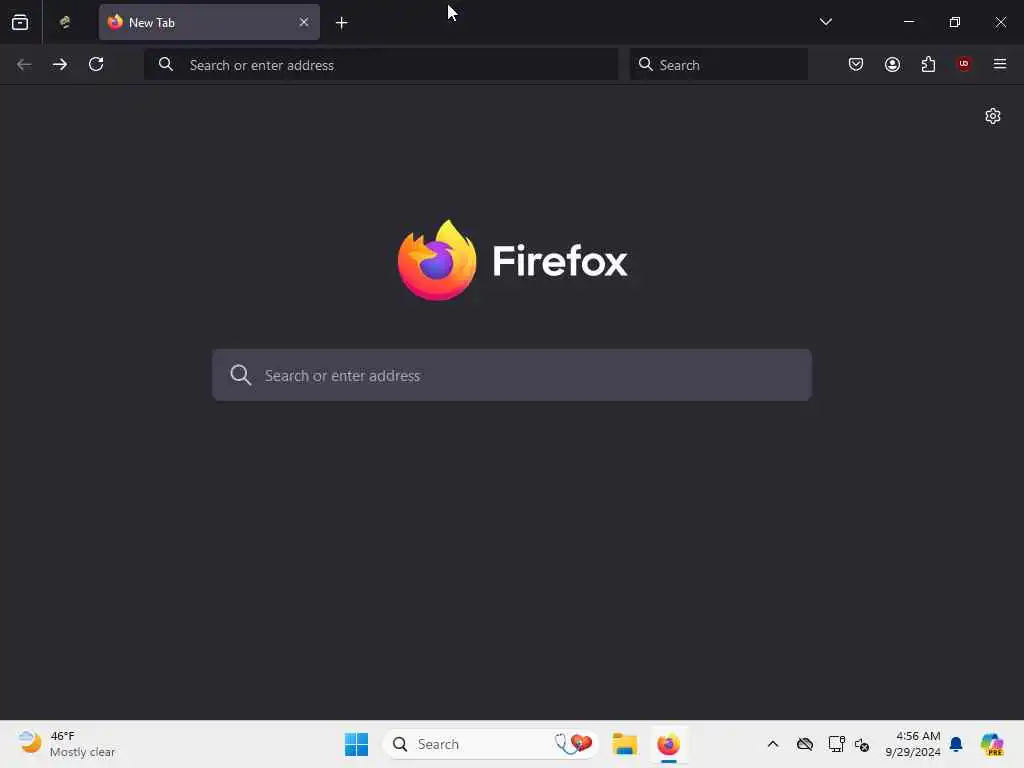The width and height of the screenshot is (1024, 768).
Task: Close the New Tab tab
Action: tap(304, 22)
